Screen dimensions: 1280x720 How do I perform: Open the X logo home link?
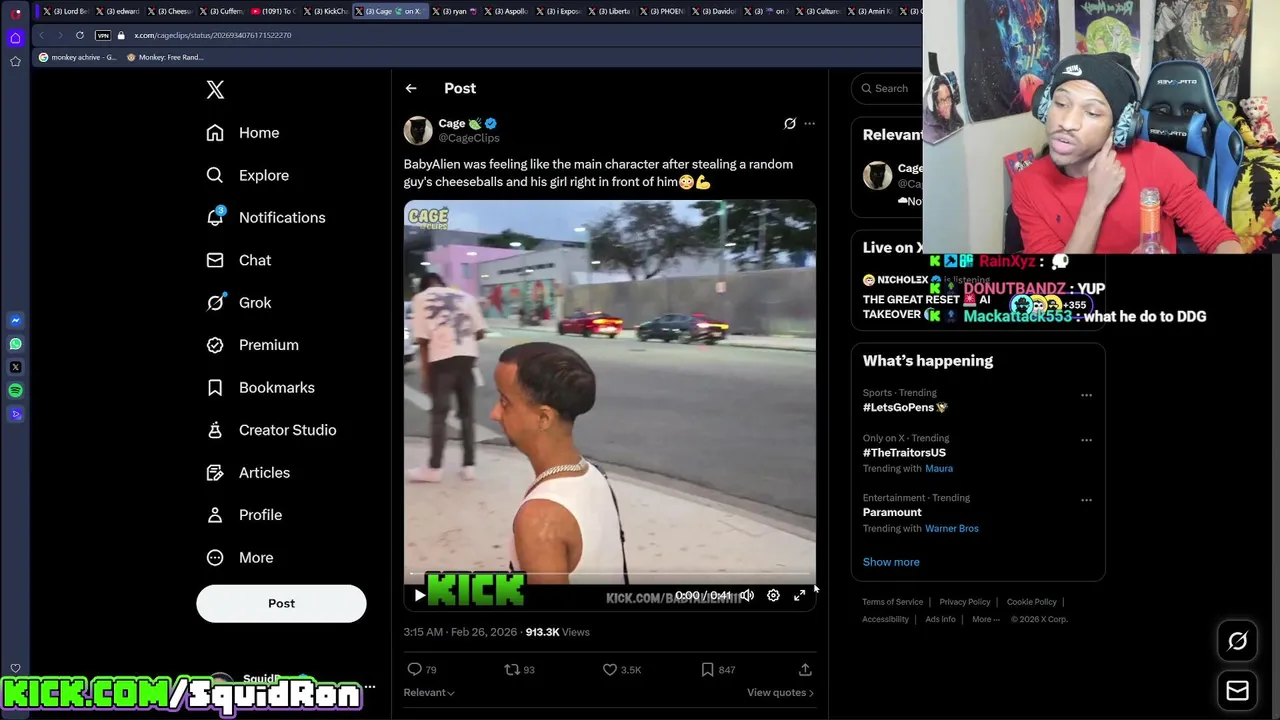(215, 90)
